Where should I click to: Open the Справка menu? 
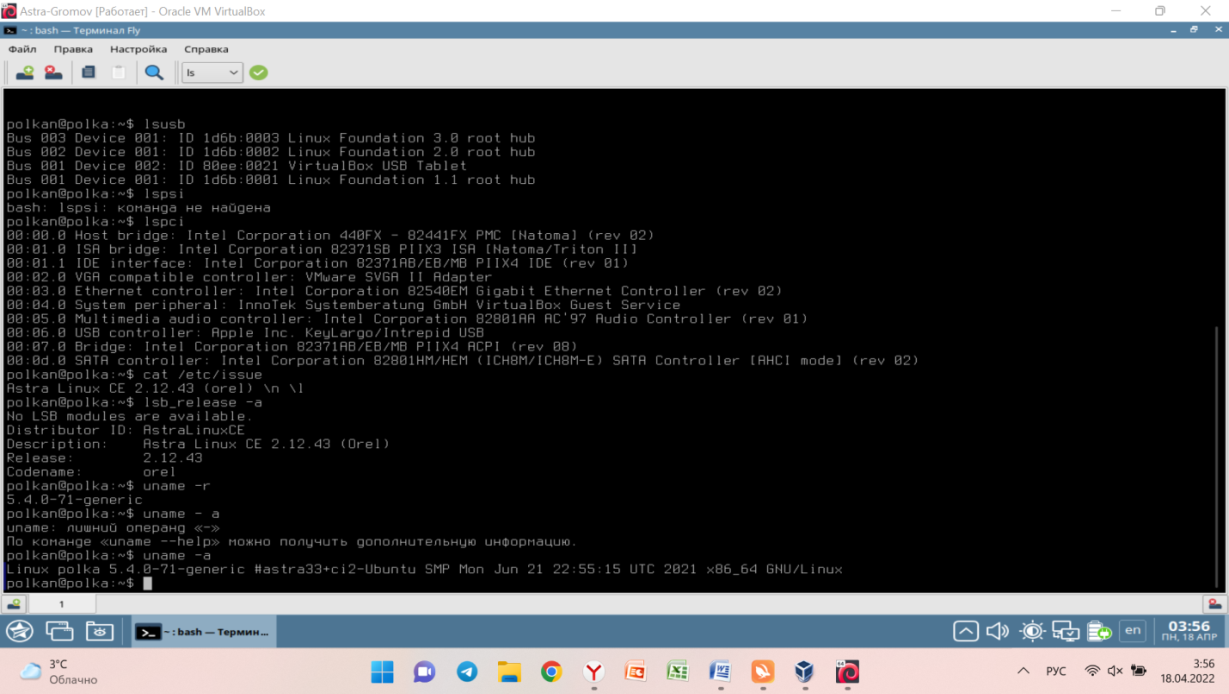click(x=206, y=49)
